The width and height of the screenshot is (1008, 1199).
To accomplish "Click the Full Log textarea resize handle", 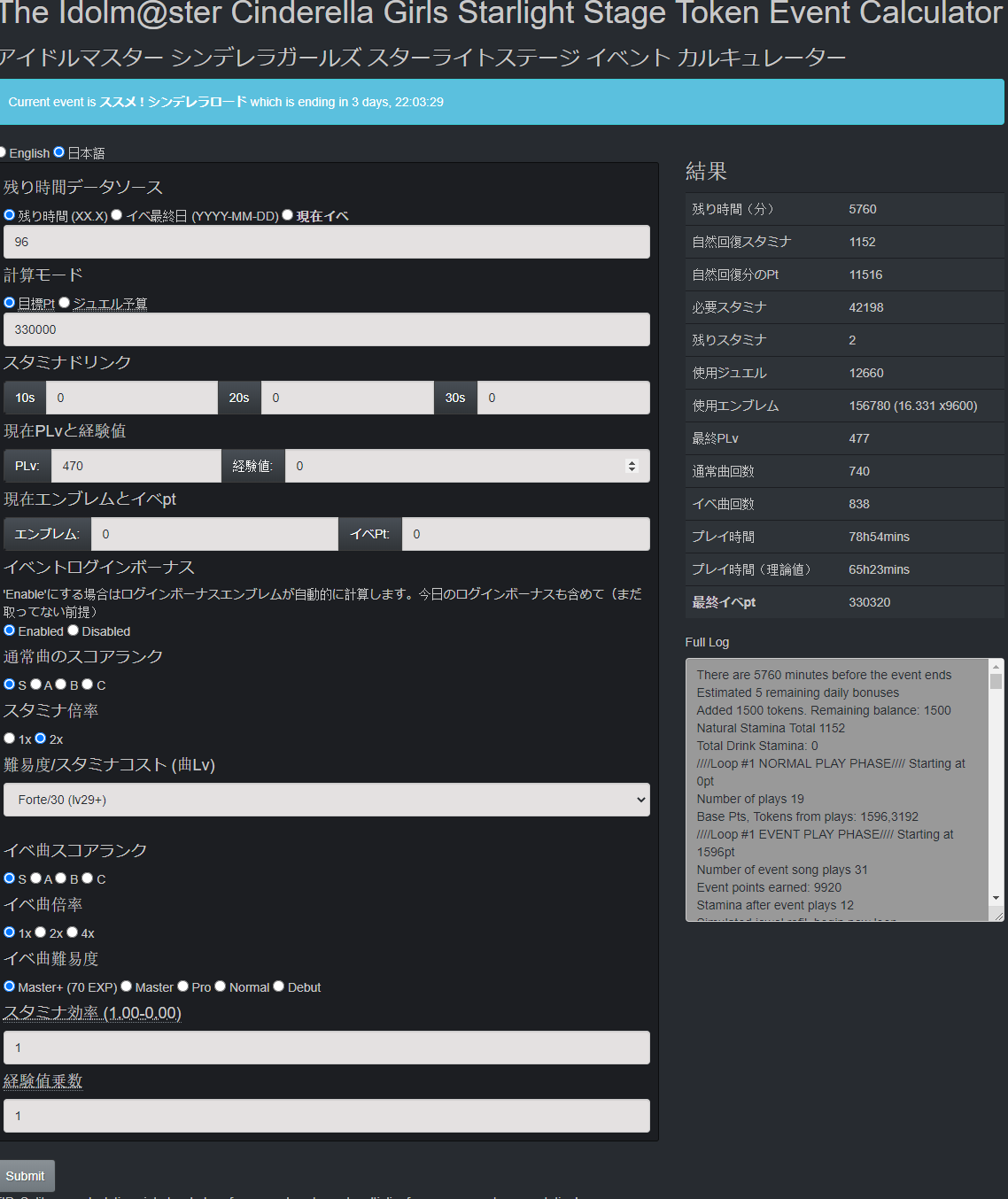I will [997, 915].
